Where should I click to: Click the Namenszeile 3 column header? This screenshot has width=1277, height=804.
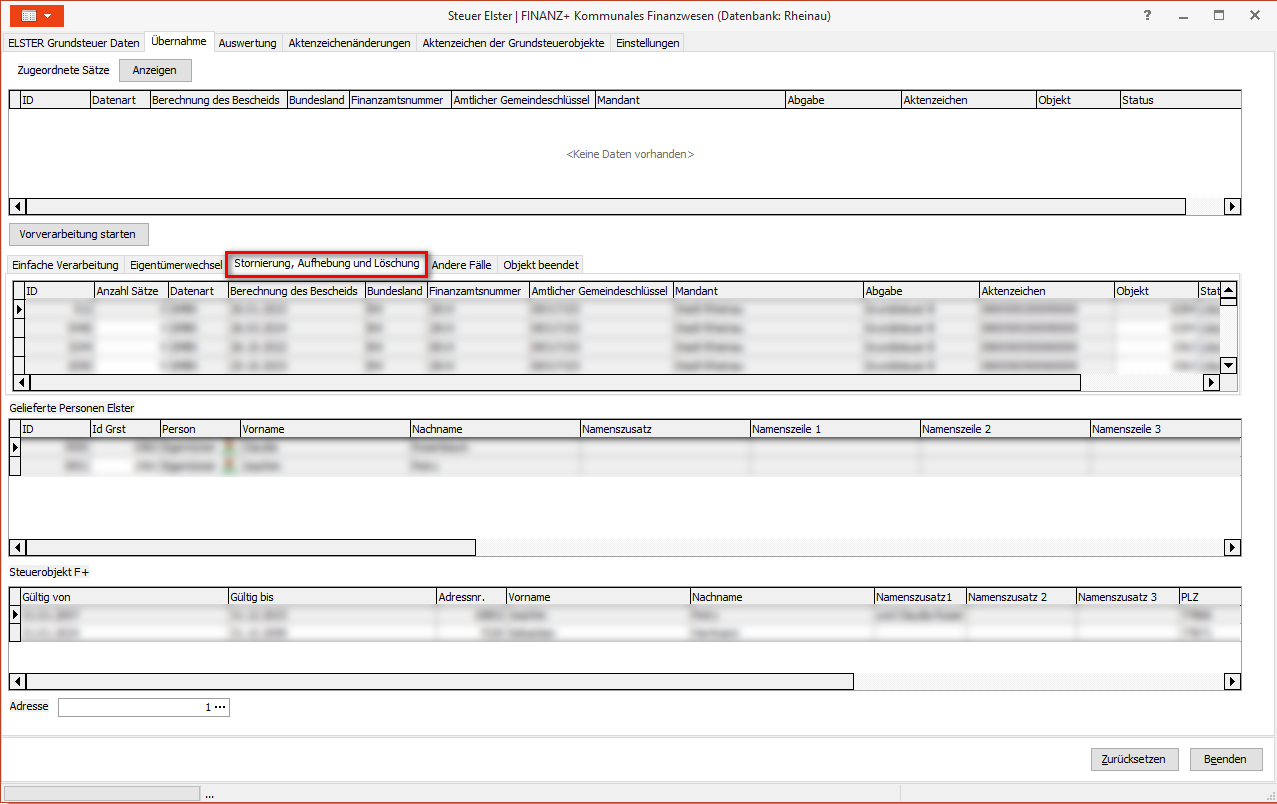point(1165,429)
